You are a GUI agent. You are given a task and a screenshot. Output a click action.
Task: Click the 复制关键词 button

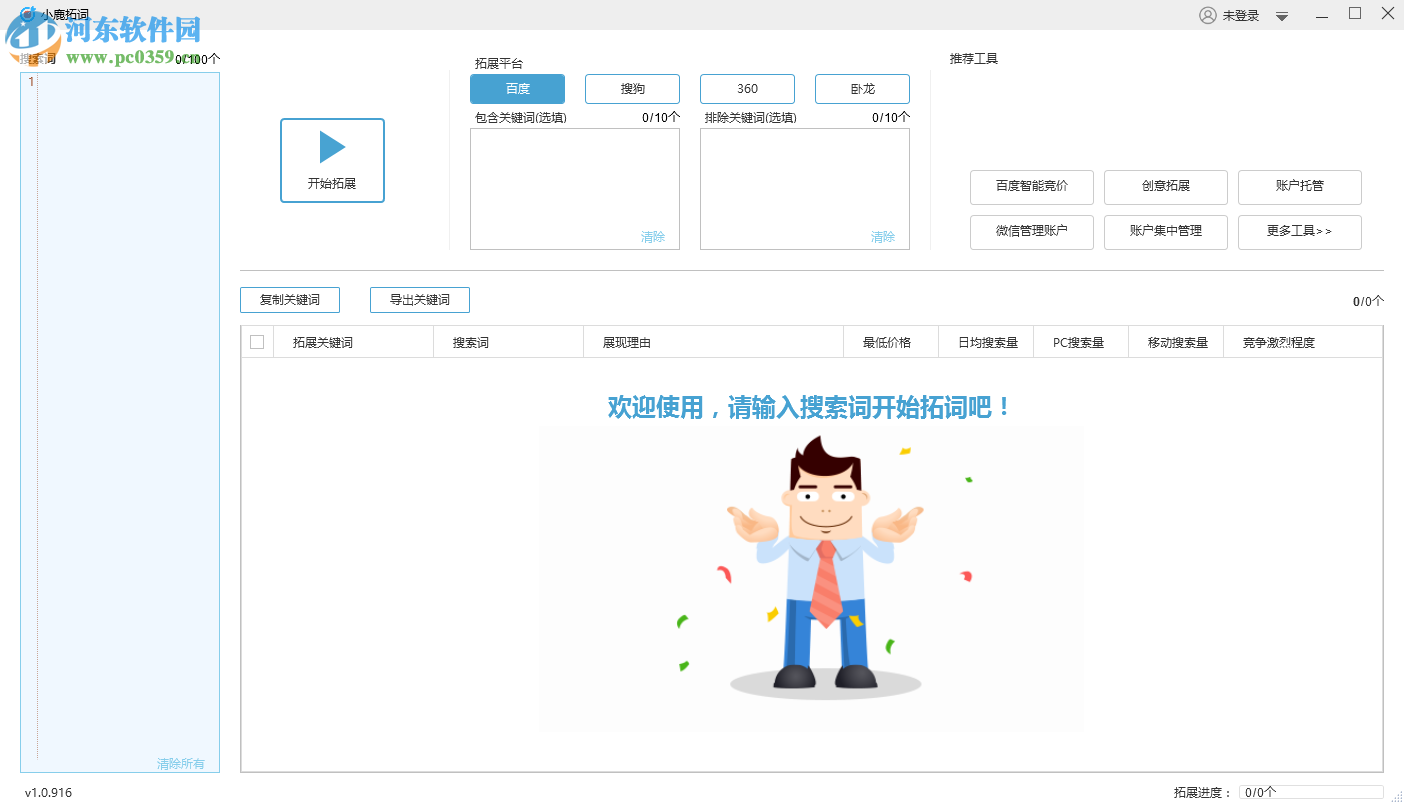coord(290,299)
